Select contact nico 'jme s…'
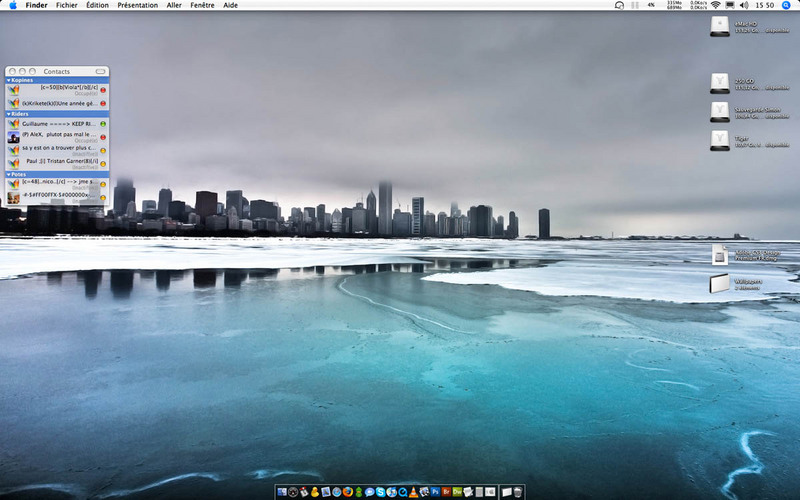Image resolution: width=800 pixels, height=500 pixels. [x=57, y=184]
